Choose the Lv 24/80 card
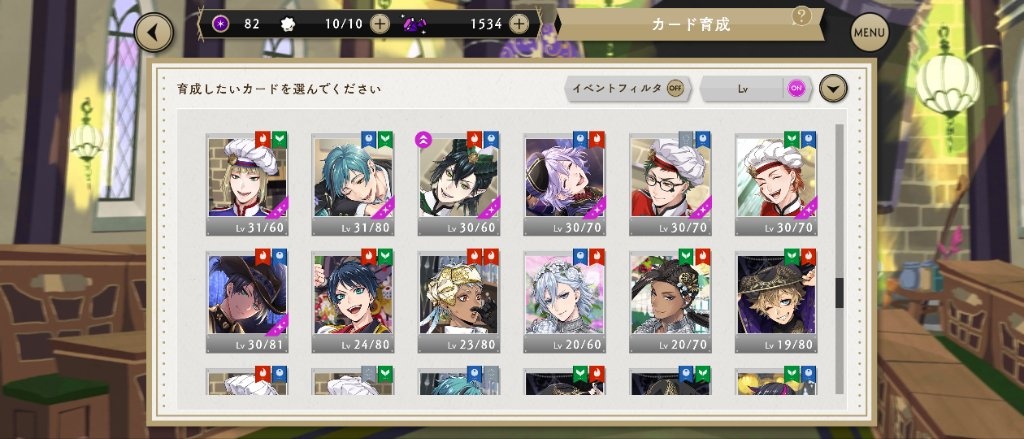The height and width of the screenshot is (439, 1024). [353, 301]
